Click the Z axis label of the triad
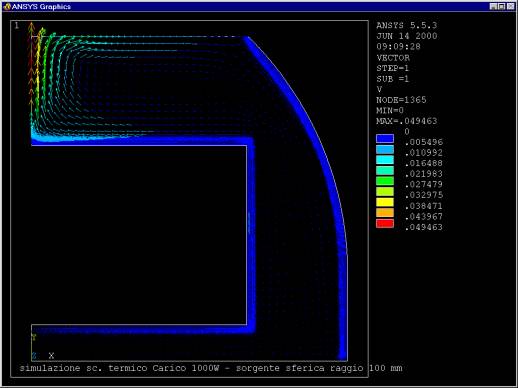Image resolution: width=518 pixels, height=388 pixels. point(34,356)
